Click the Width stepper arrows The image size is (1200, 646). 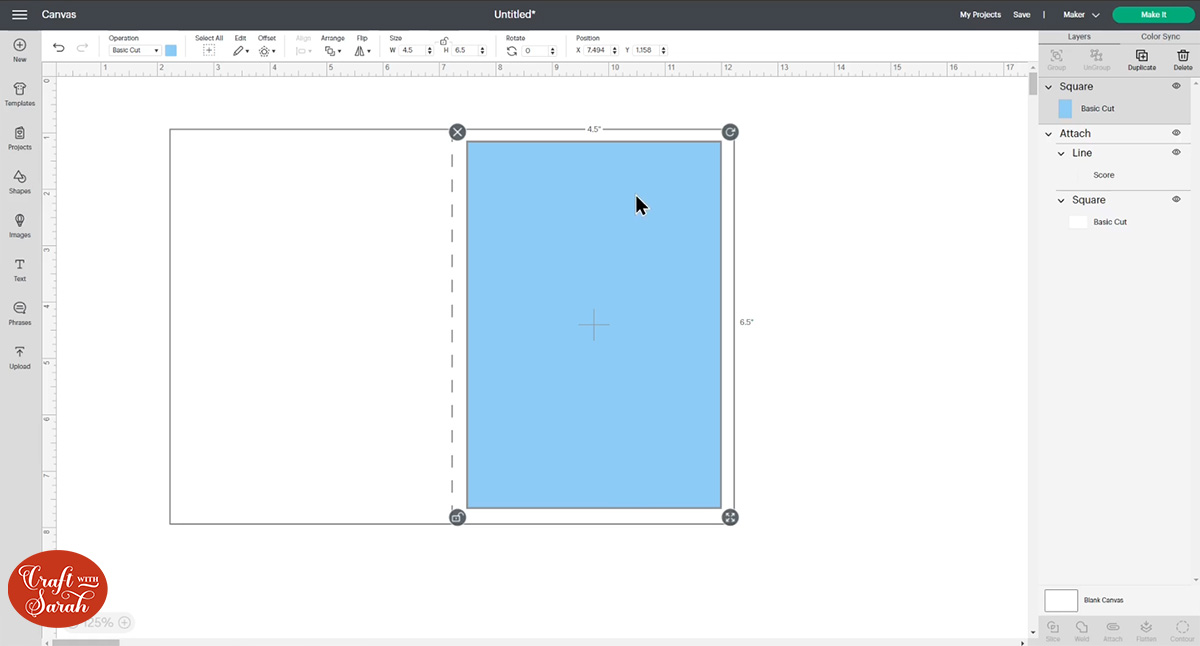[x=431, y=50]
